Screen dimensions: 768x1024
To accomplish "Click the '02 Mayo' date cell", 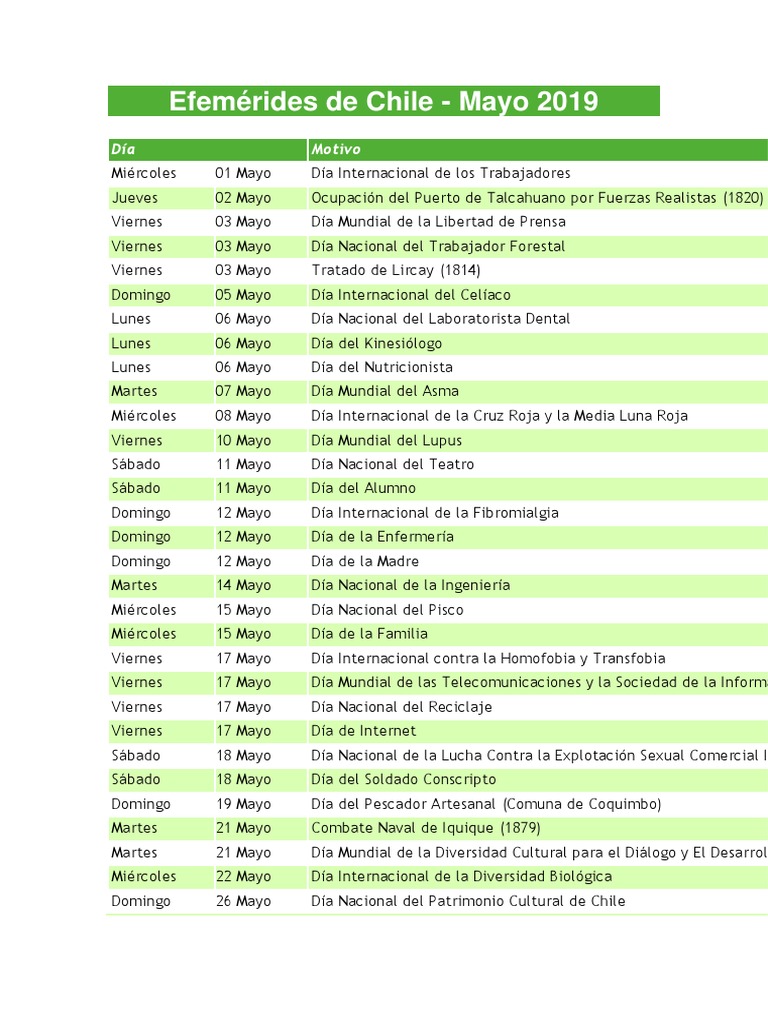I will point(243,198).
